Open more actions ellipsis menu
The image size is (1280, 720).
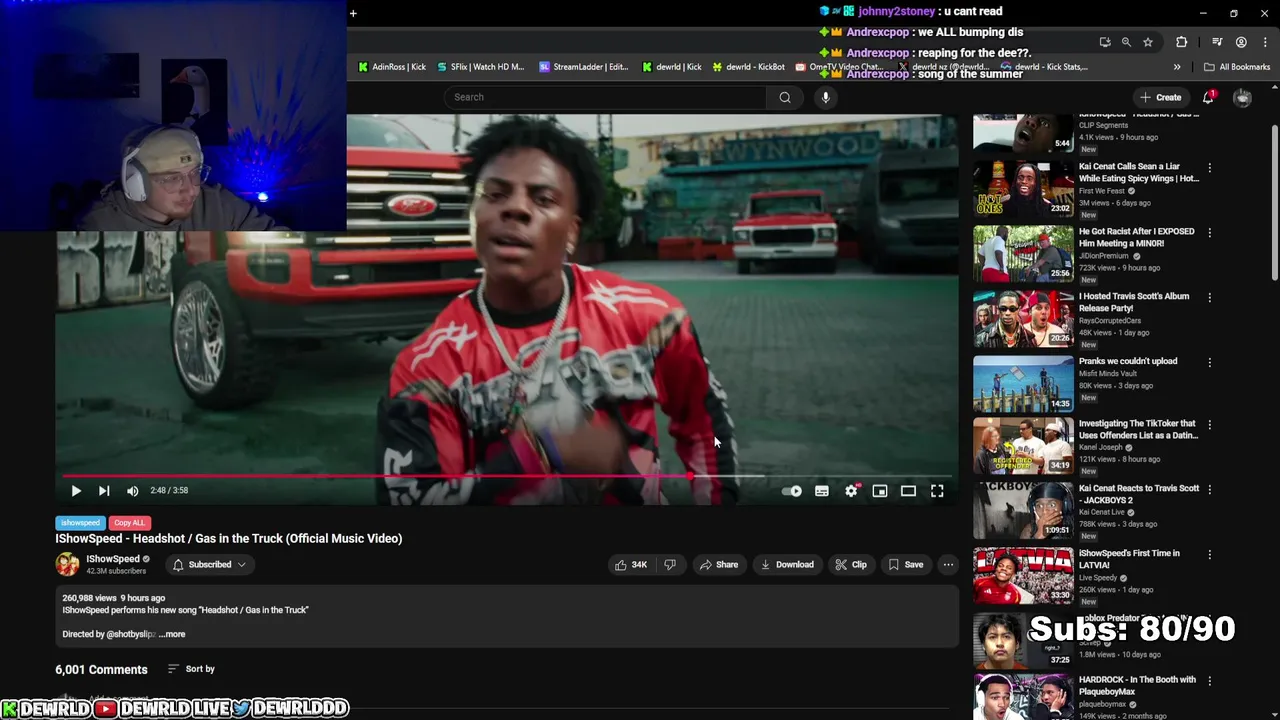(948, 565)
